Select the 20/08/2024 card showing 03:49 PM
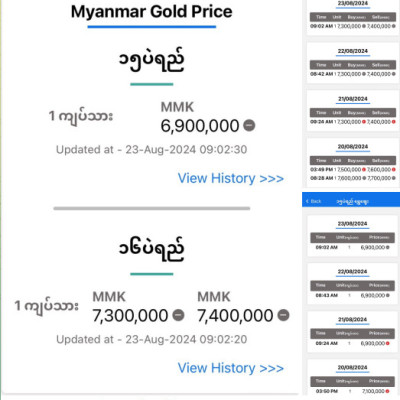 [x=353, y=163]
